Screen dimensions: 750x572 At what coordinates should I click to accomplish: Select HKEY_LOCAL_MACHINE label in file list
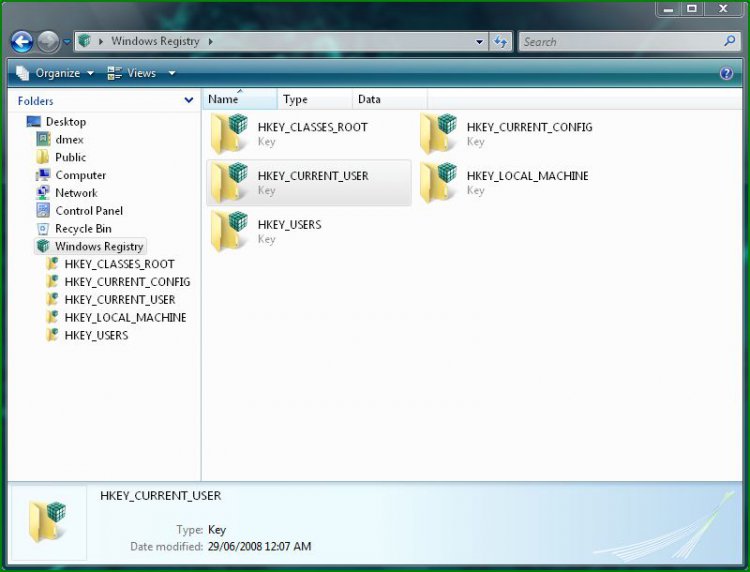tap(528, 176)
